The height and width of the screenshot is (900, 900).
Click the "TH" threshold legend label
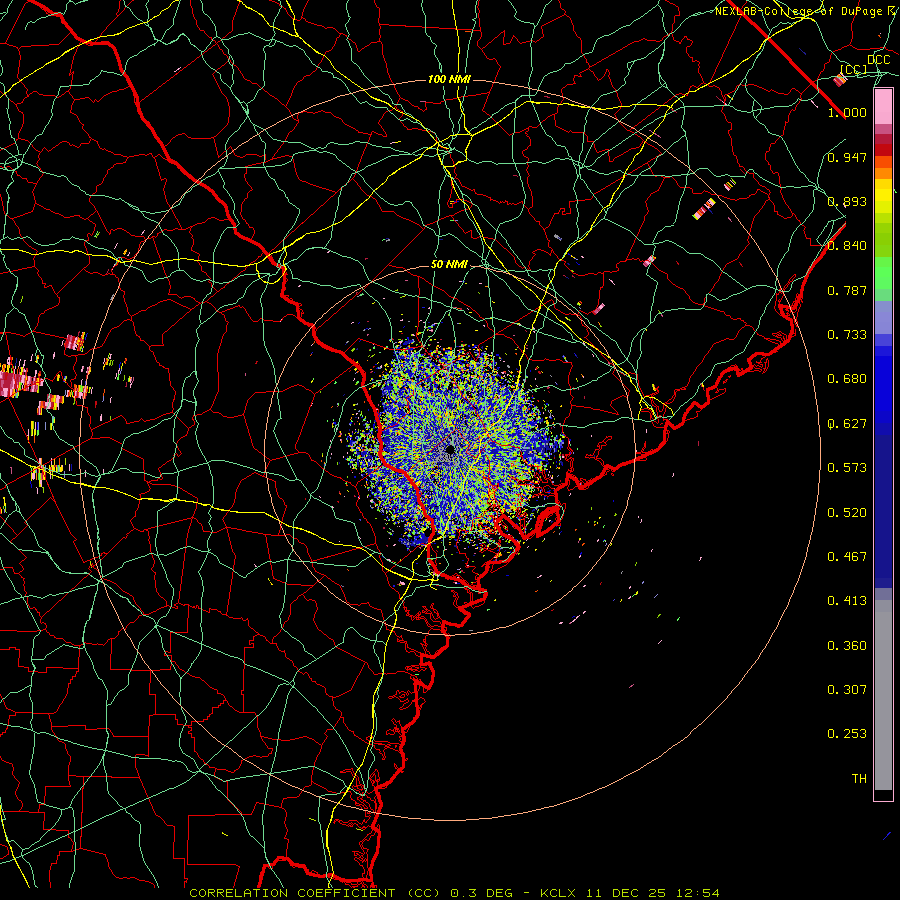[859, 779]
